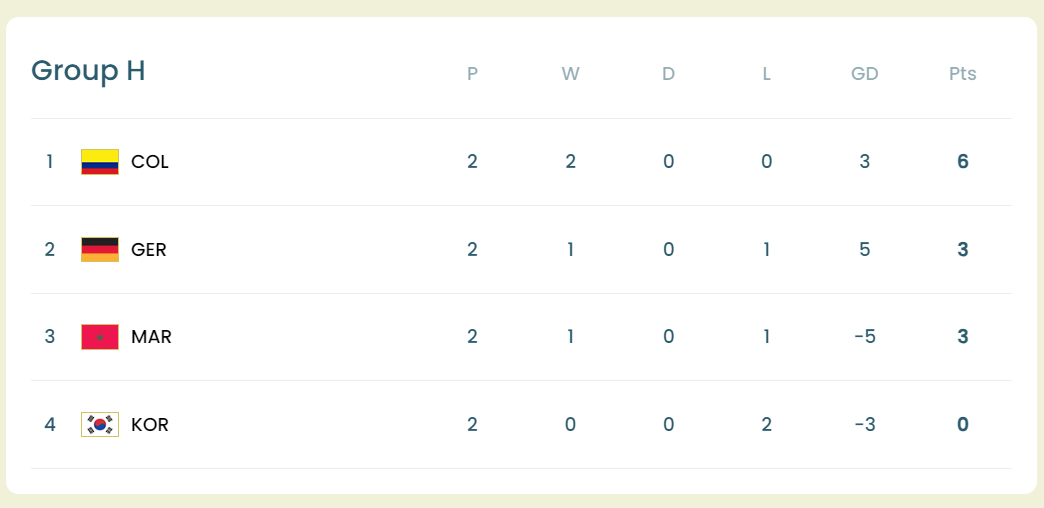The width and height of the screenshot is (1044, 508).
Task: Click the W column header
Action: pos(570,74)
